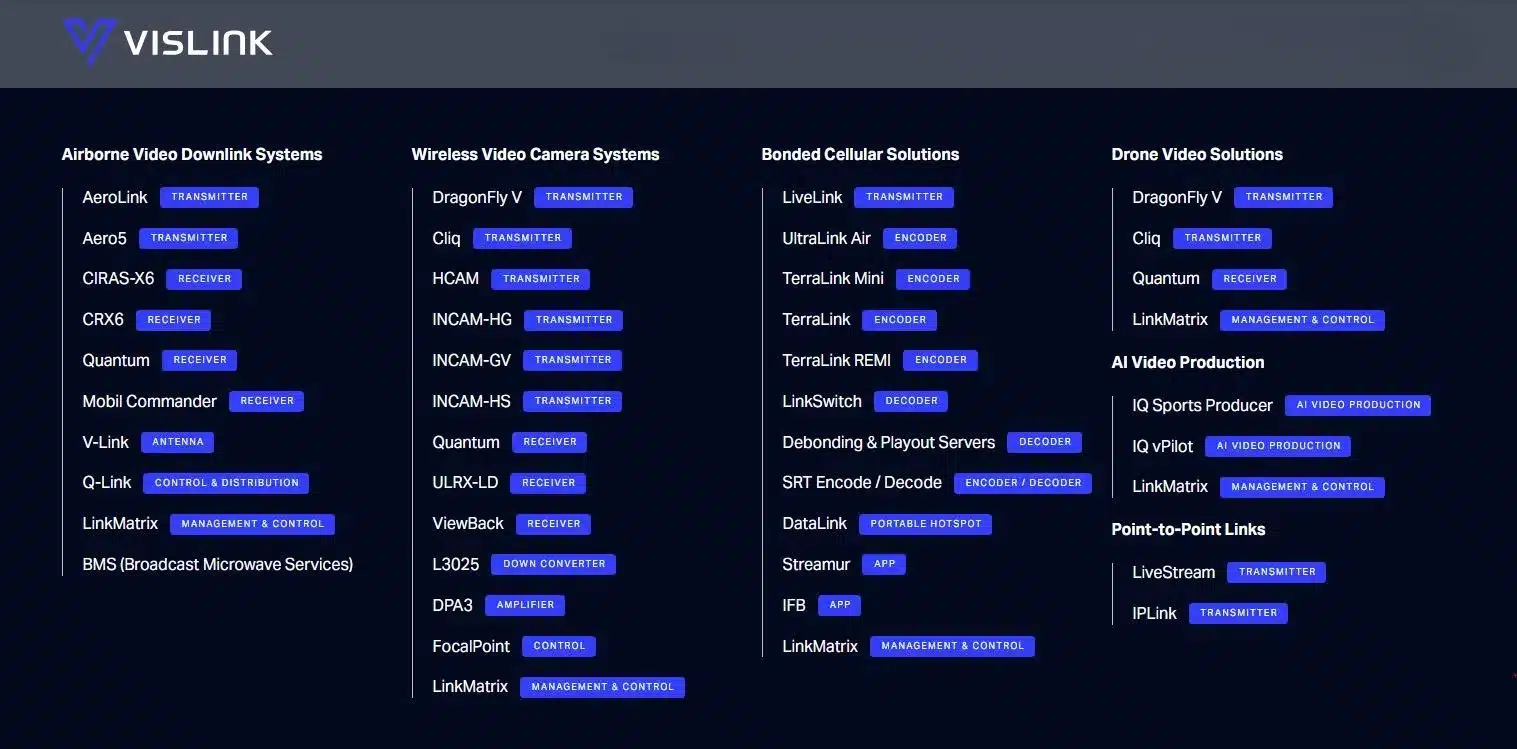Screen dimensions: 1517x749
Task: Click the PORTABLE HOTSPOT tag beside DataLink
Action: click(926, 524)
